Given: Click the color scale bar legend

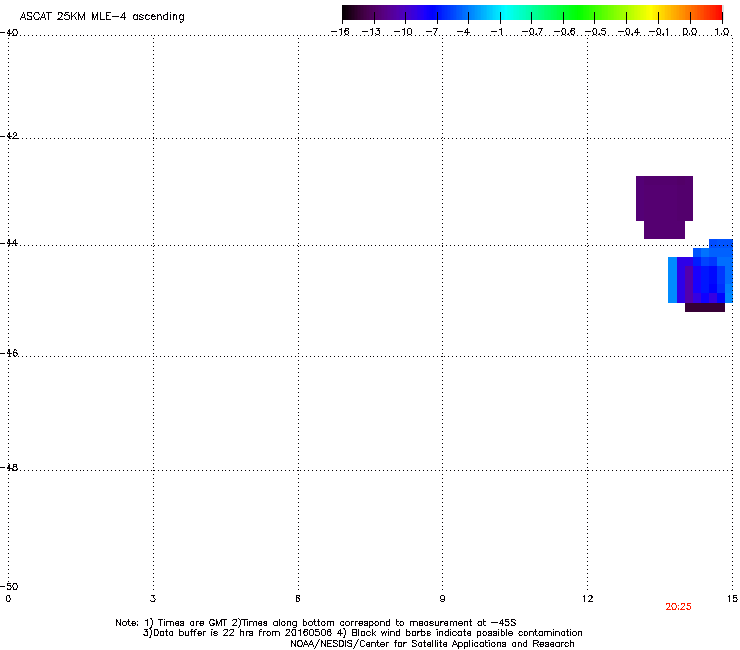Looking at the screenshot, I should click(x=532, y=13).
